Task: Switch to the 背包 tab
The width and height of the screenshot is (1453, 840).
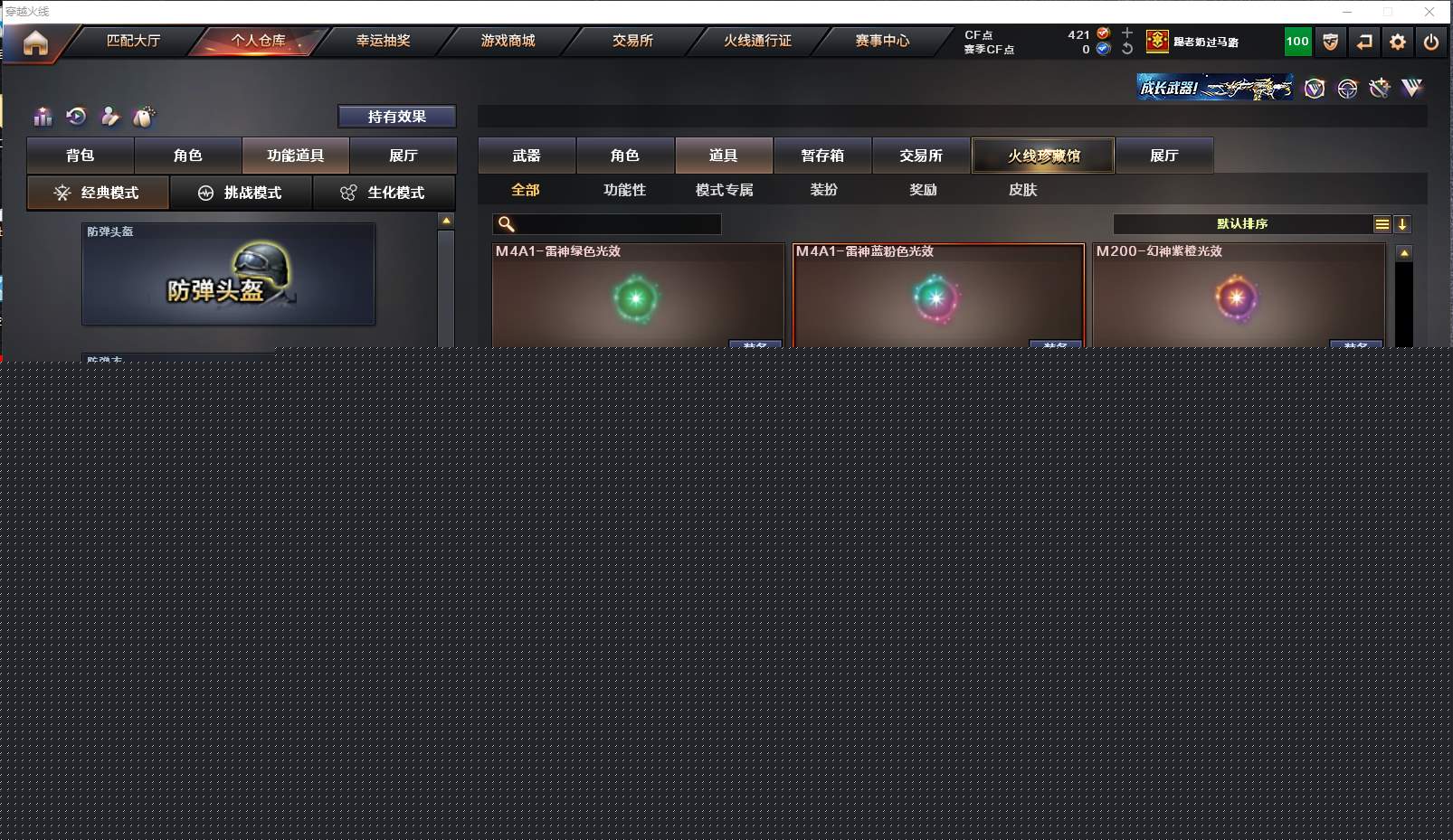Action: point(81,156)
